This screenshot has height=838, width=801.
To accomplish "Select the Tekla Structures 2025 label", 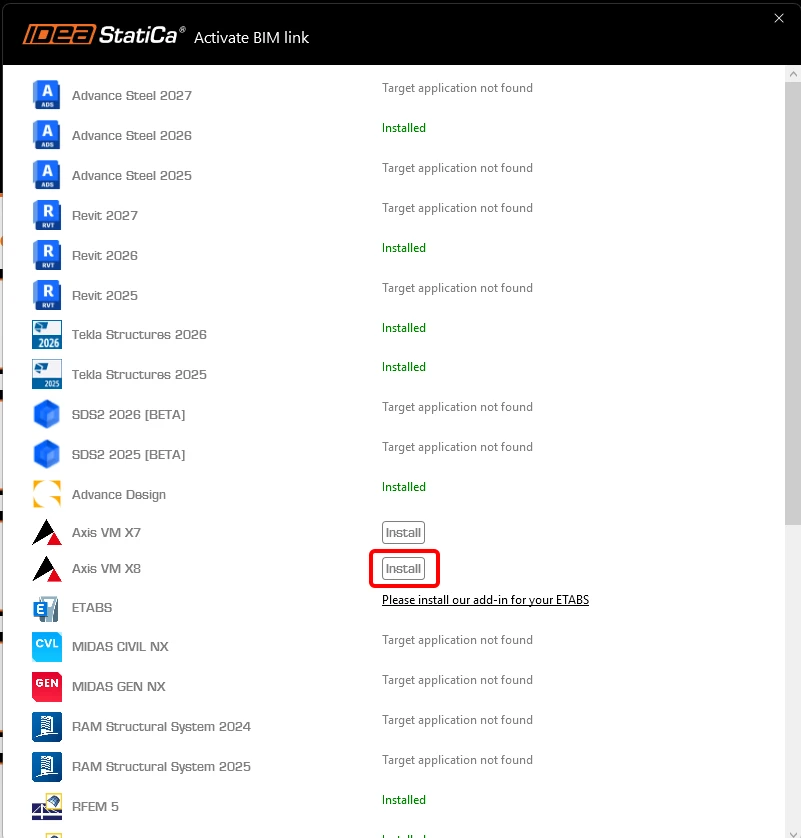I will tap(139, 375).
